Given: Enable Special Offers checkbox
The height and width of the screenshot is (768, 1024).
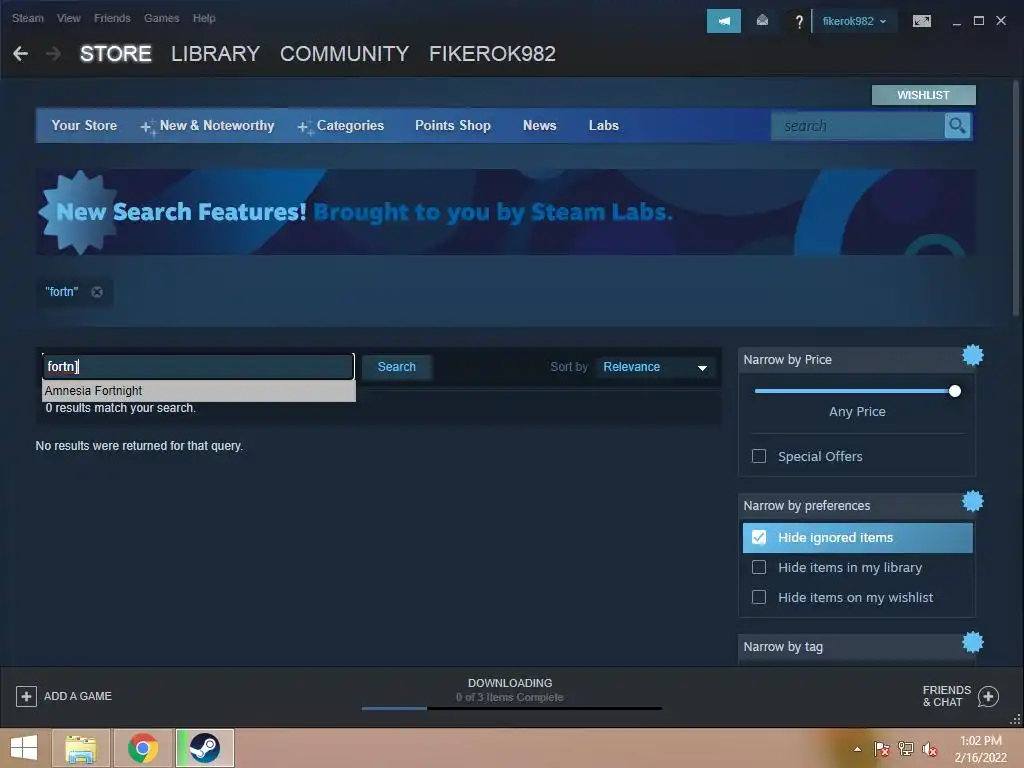Looking at the screenshot, I should pos(759,456).
